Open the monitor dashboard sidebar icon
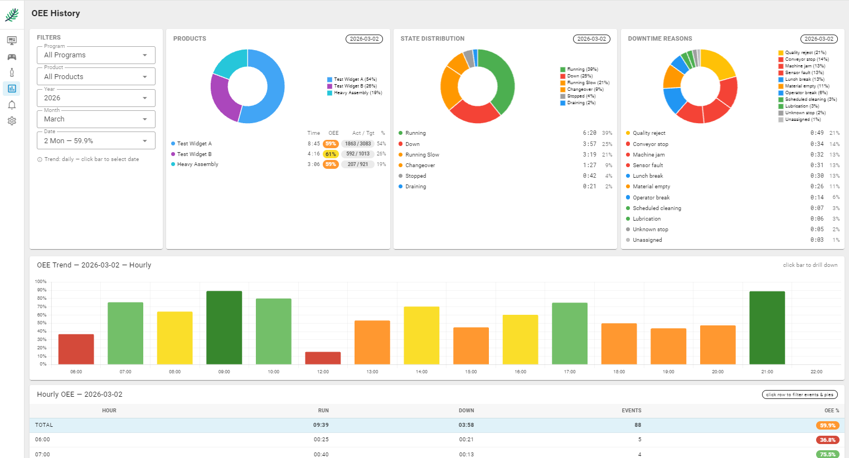Viewport: 849px width, 458px height. [x=12, y=41]
